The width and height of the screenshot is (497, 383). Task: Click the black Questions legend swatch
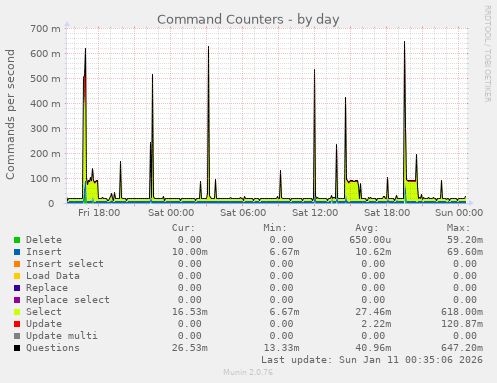click(17, 348)
